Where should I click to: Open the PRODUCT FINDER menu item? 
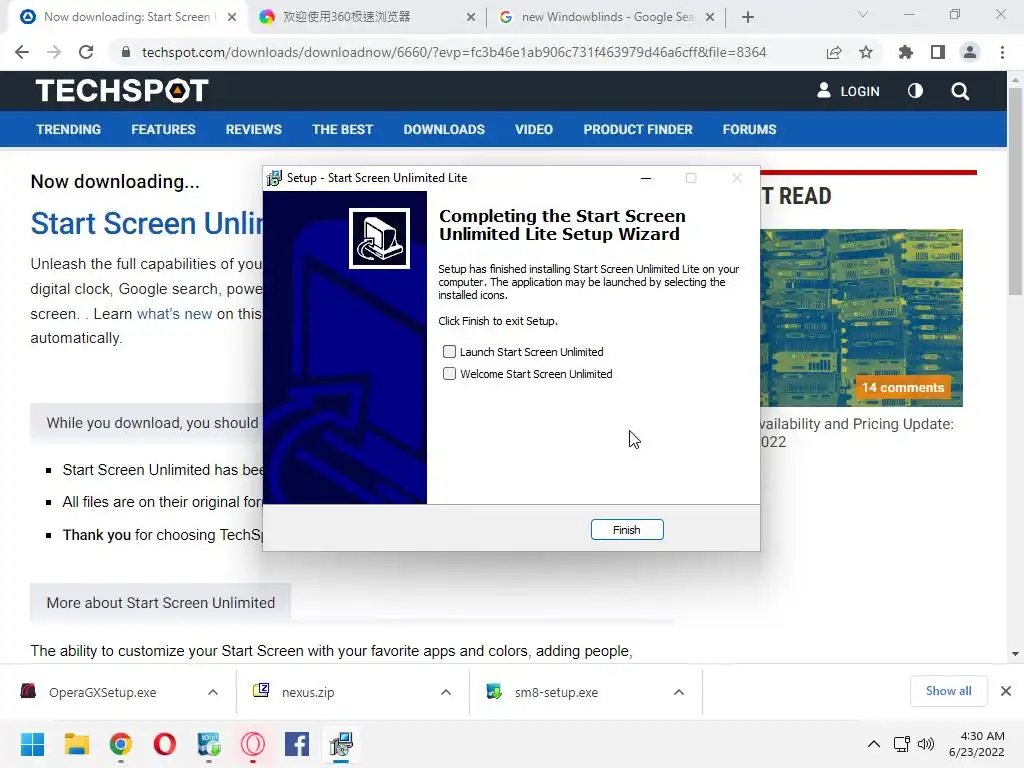click(x=638, y=129)
